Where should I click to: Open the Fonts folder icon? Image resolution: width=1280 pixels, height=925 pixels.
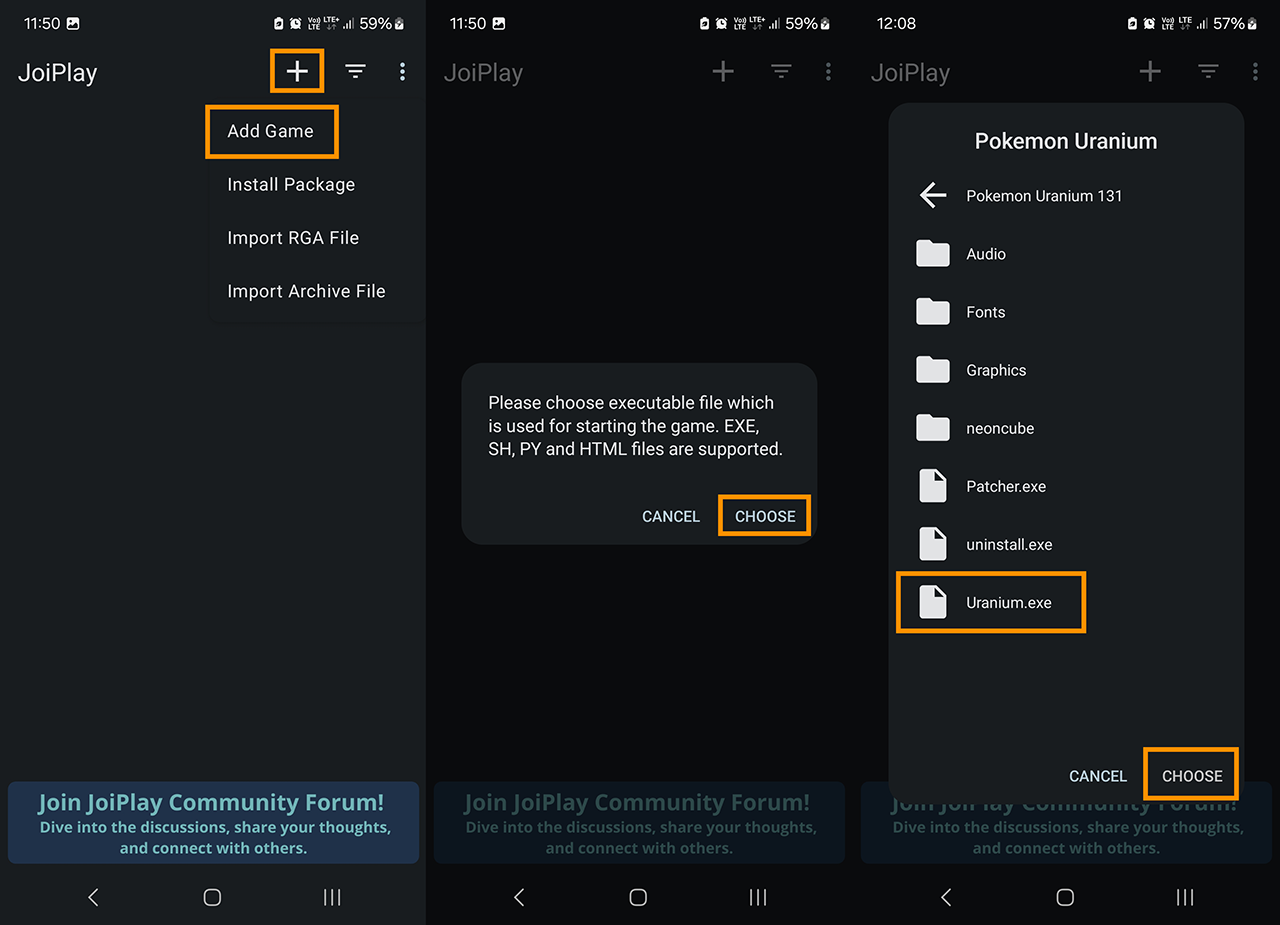coord(932,312)
